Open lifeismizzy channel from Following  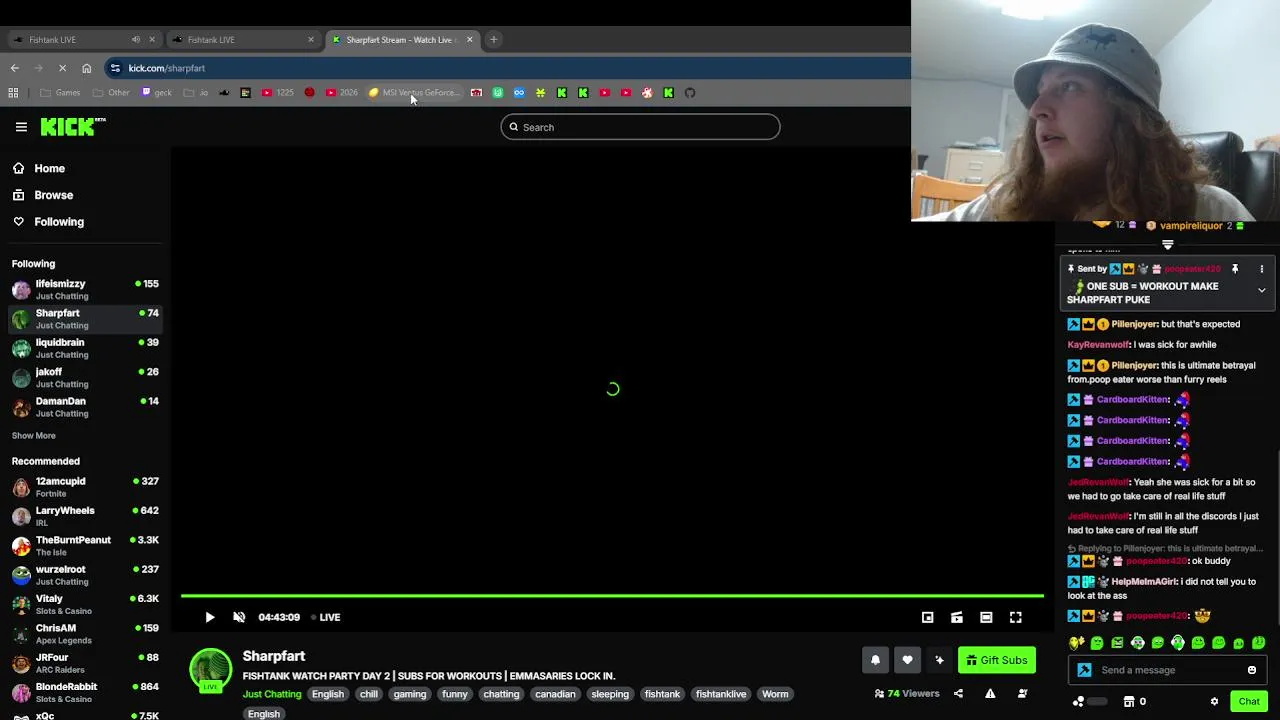(85, 289)
